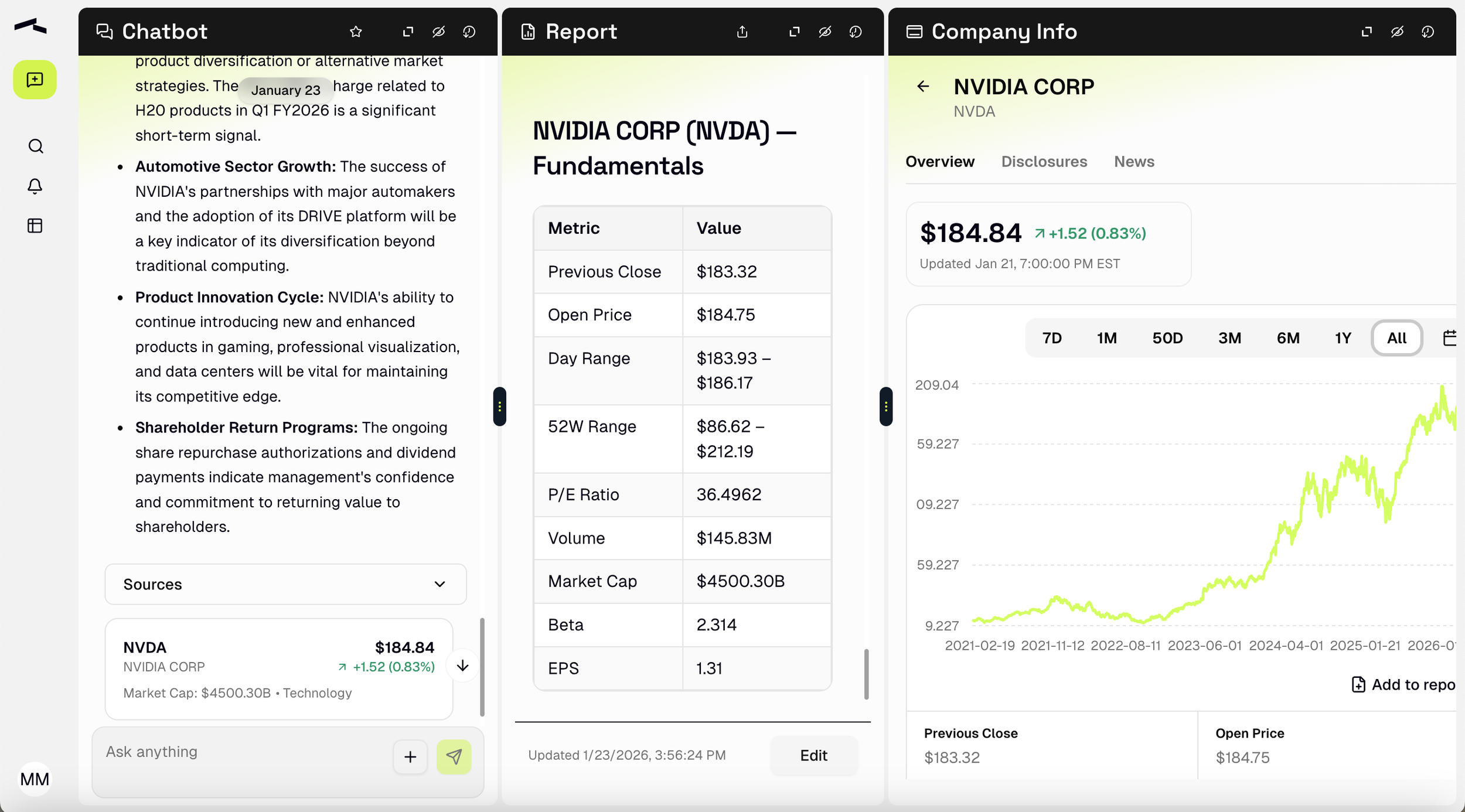1465x812 pixels.
Task: Star the Chatbot conversation
Action: [x=356, y=32]
